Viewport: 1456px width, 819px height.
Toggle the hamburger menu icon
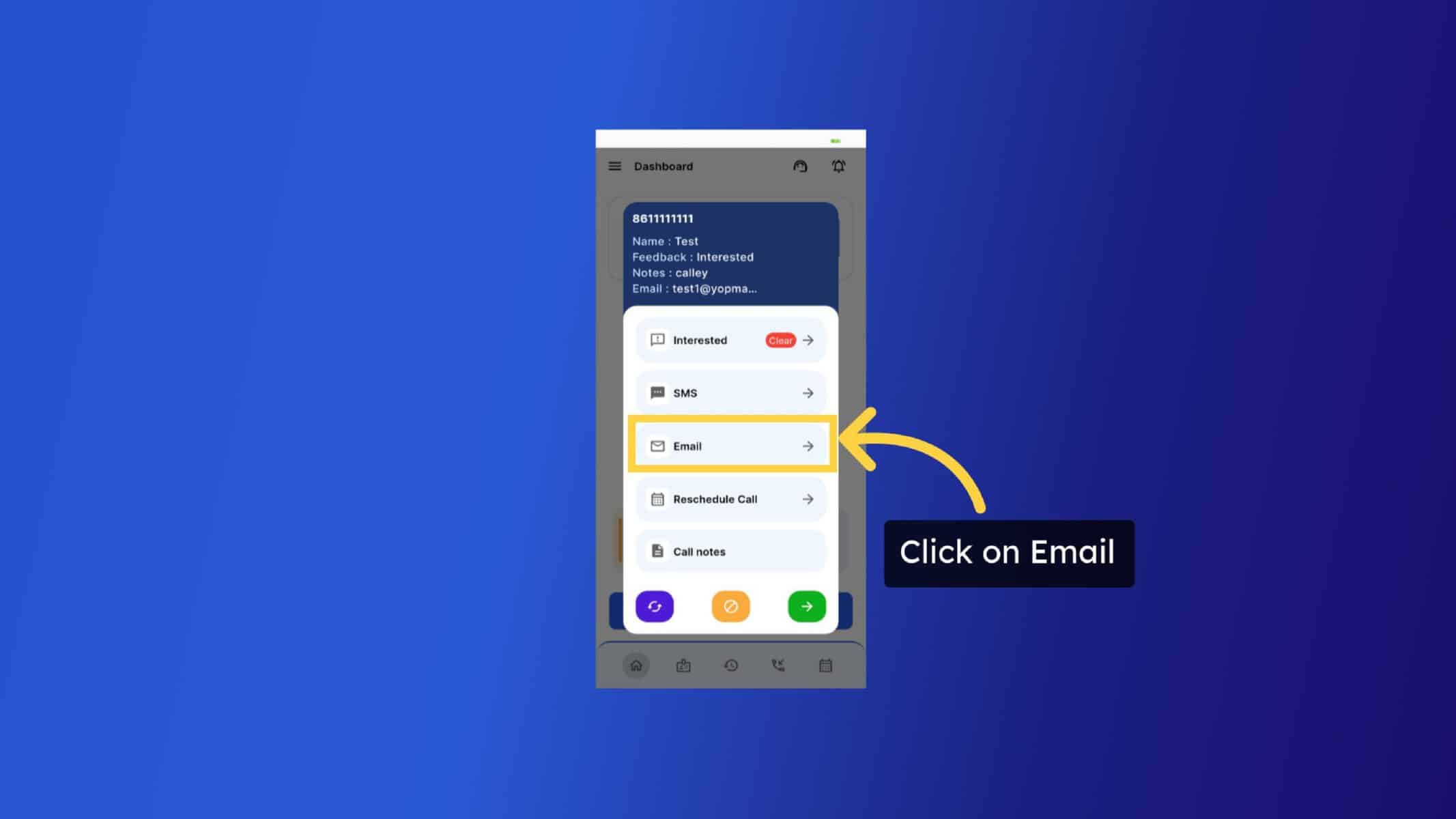614,166
